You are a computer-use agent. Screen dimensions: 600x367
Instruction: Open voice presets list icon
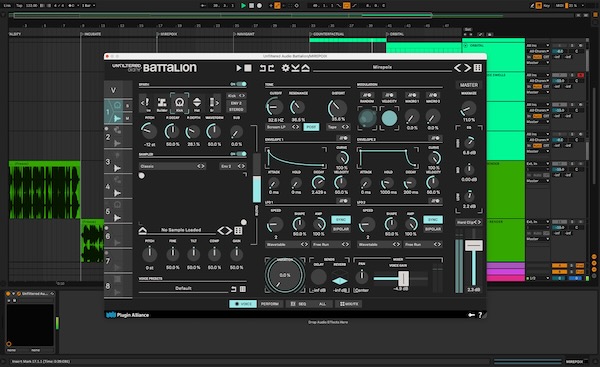243,289
